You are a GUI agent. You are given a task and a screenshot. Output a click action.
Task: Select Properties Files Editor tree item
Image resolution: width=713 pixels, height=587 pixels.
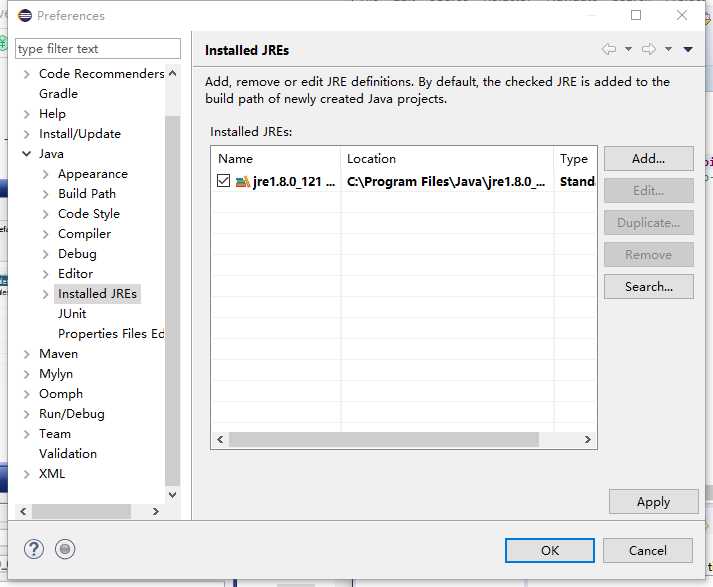click(x=111, y=334)
